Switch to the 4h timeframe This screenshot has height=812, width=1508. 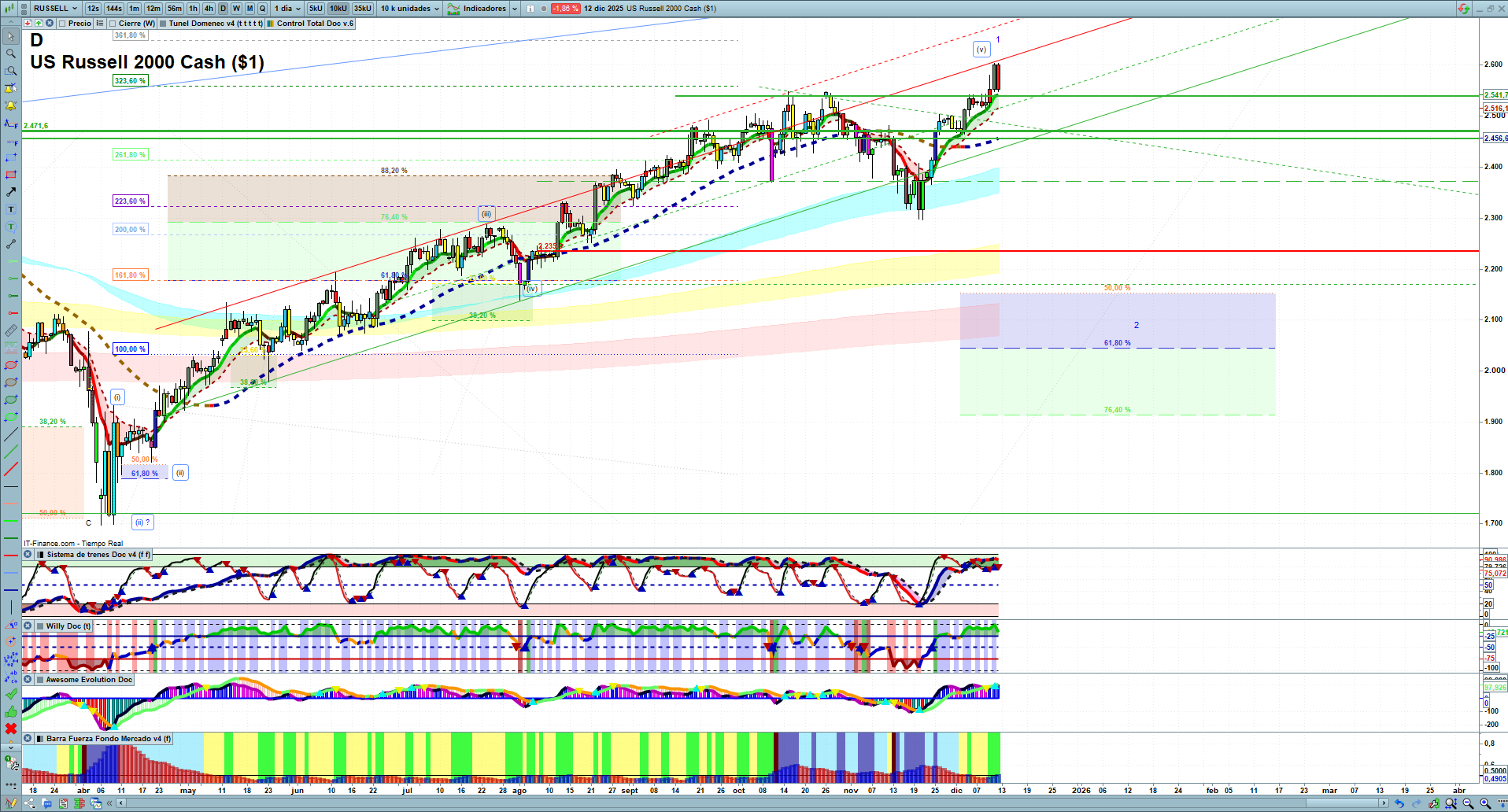(209, 9)
